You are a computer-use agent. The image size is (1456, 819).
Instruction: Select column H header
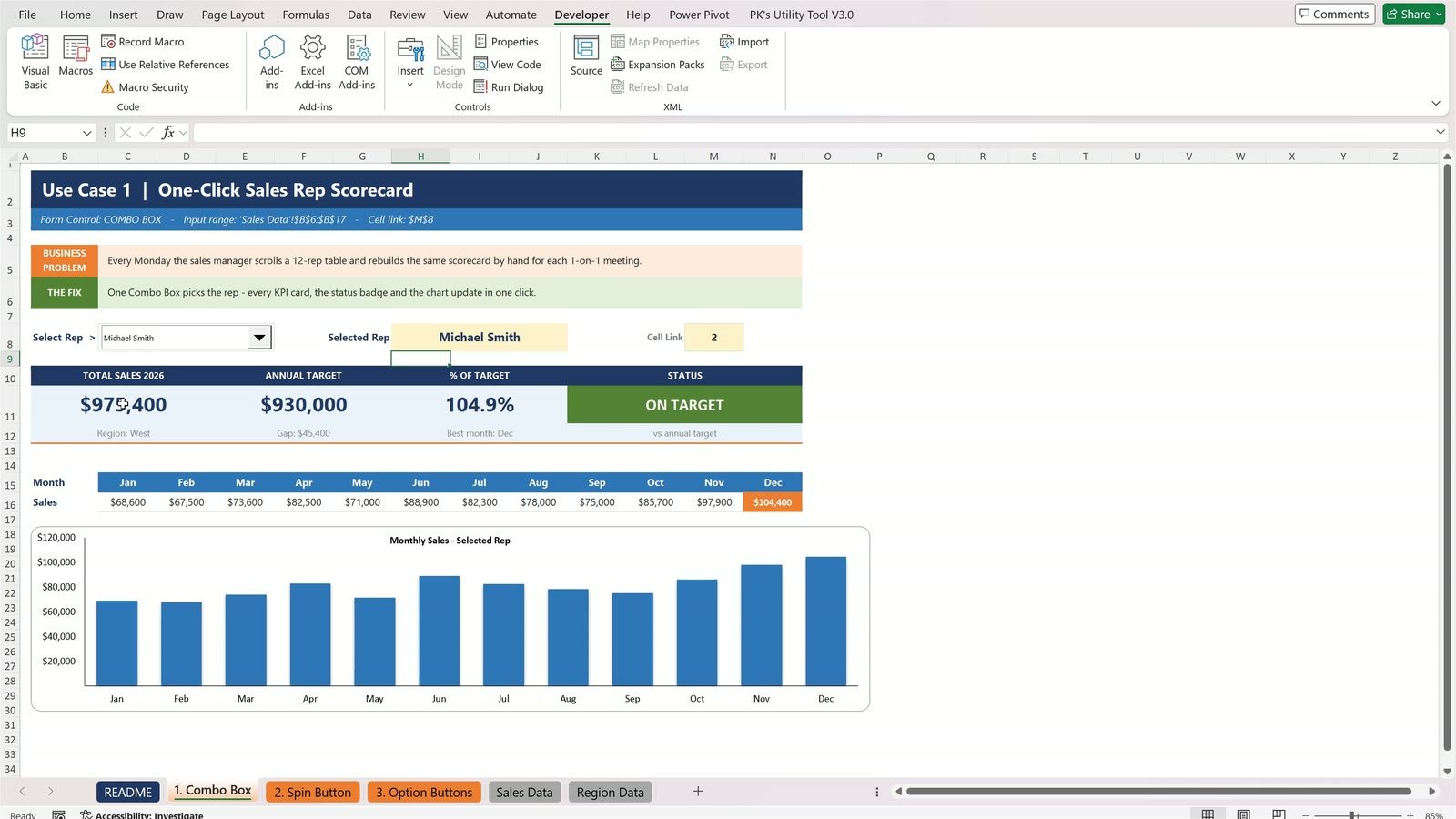click(420, 157)
